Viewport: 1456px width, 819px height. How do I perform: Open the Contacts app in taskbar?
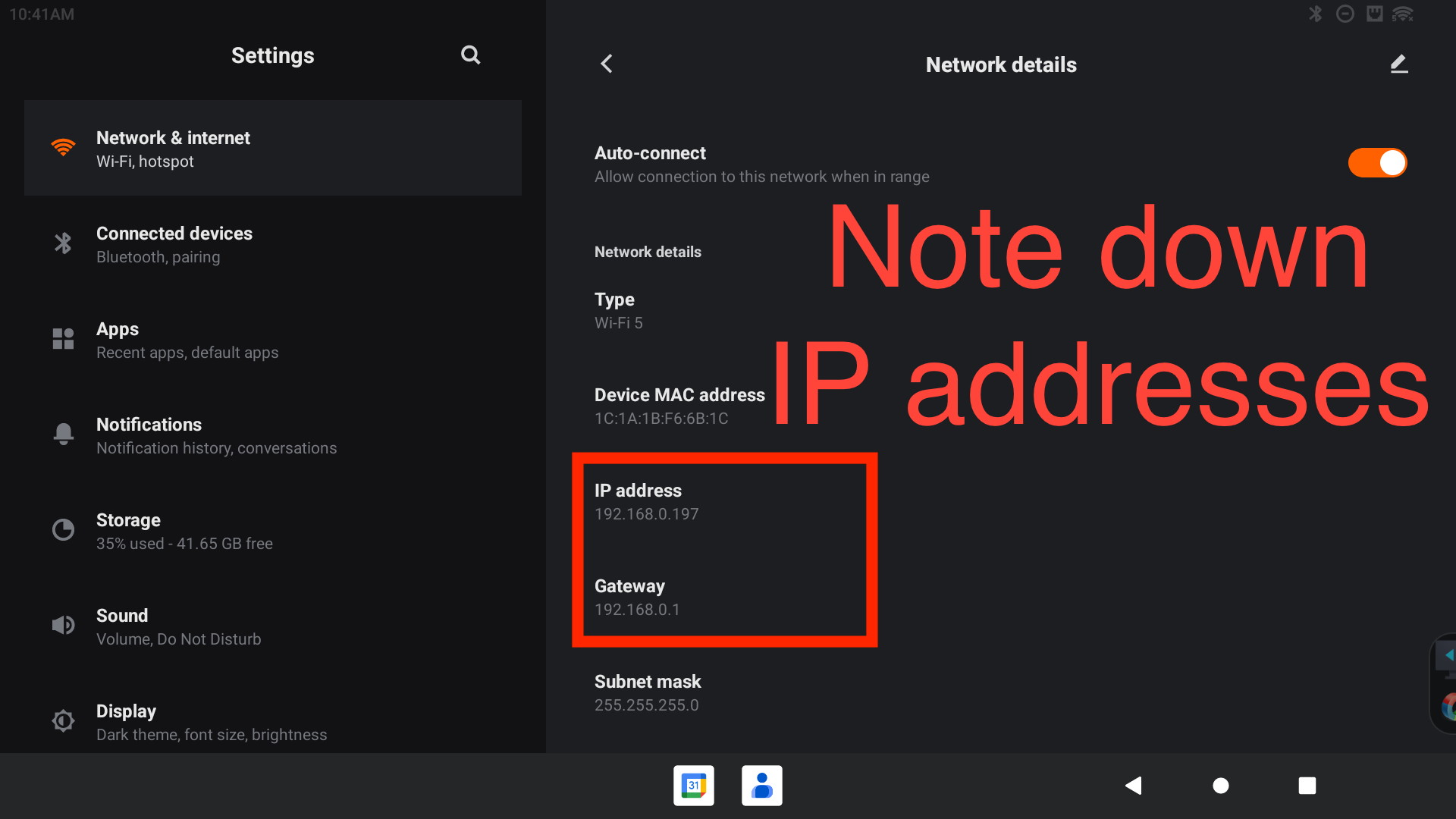[x=761, y=786]
